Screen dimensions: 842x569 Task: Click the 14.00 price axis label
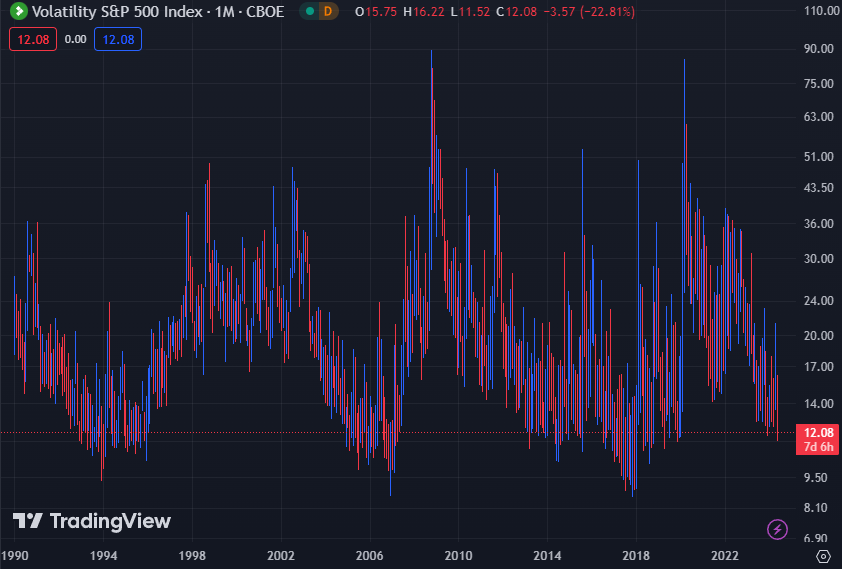pos(818,404)
